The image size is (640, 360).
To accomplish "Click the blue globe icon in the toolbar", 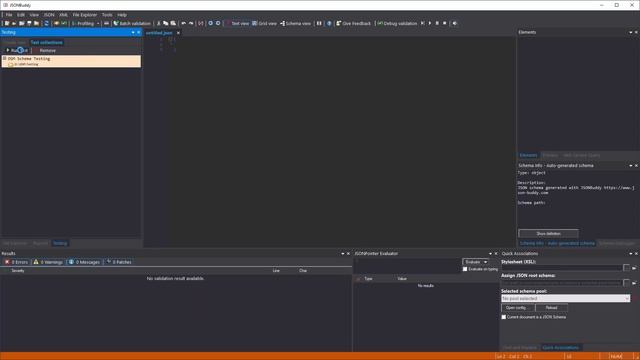I will click(329, 23).
